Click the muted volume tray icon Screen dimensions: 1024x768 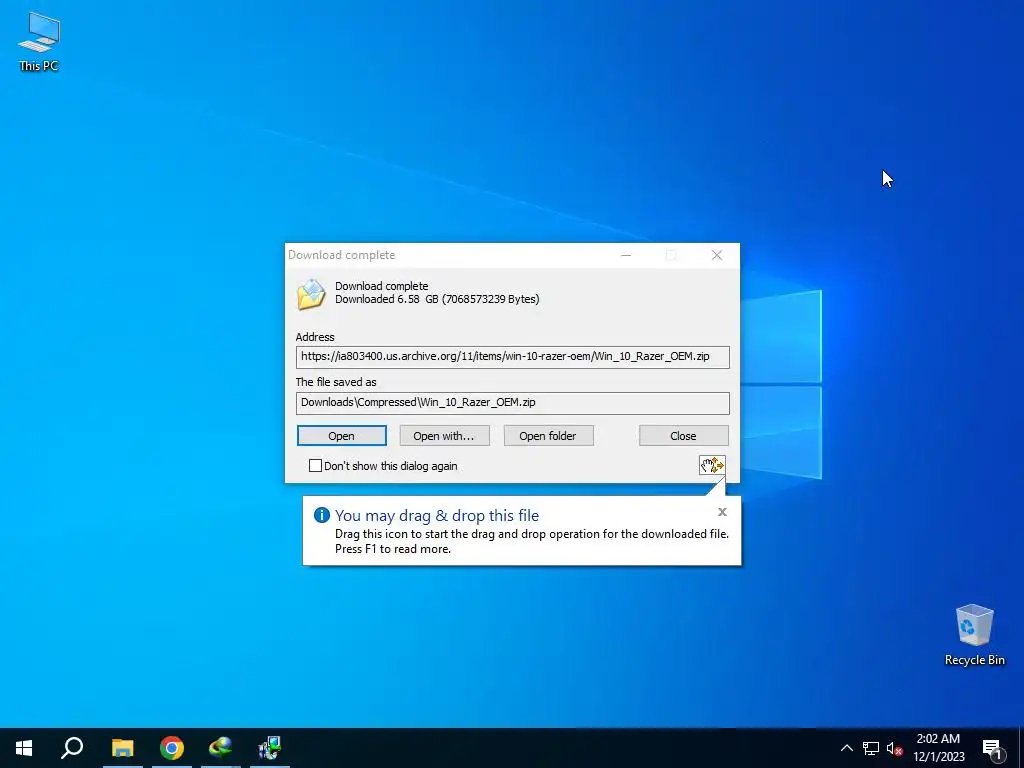coord(894,748)
